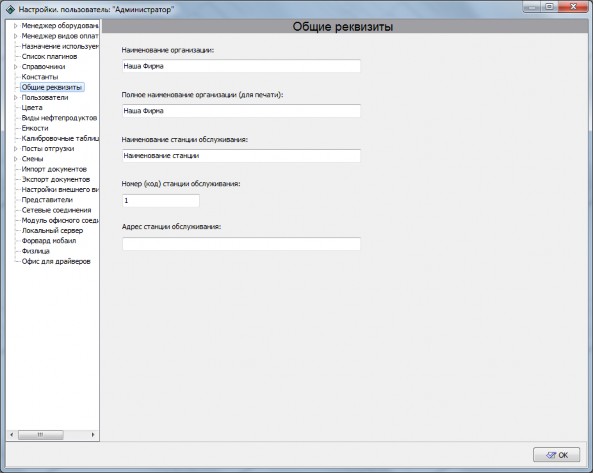593x473 pixels.
Task: Maximize the settings window
Action: tap(550, 6)
